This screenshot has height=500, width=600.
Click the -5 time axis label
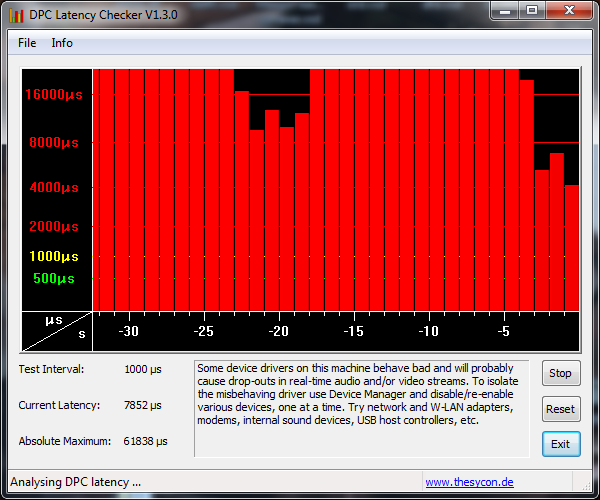point(504,331)
